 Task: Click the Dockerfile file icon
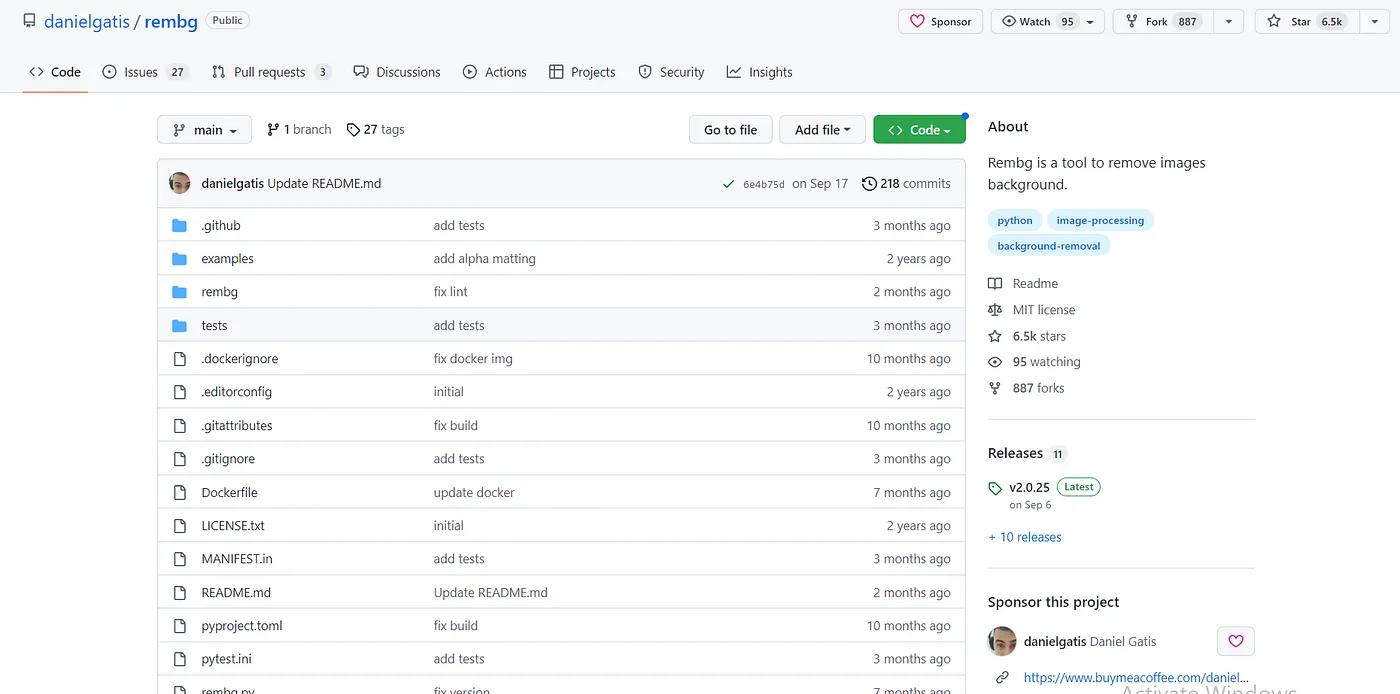coord(180,493)
